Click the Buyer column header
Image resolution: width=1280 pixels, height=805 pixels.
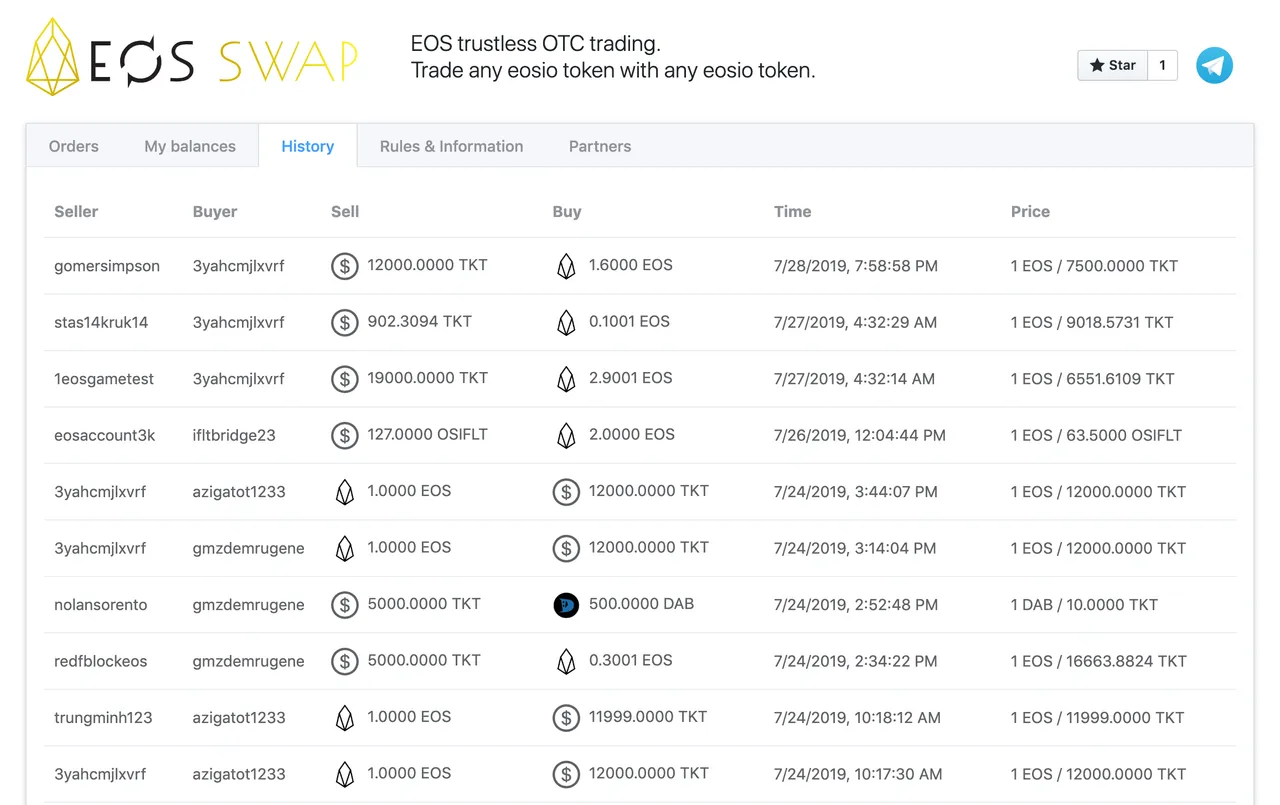pyautogui.click(x=215, y=211)
